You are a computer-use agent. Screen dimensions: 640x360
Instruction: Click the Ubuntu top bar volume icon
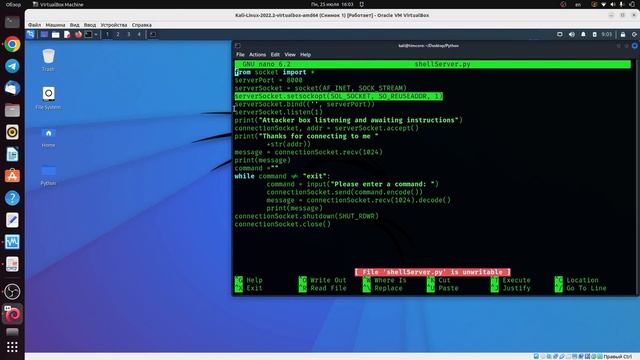tap(612, 4)
